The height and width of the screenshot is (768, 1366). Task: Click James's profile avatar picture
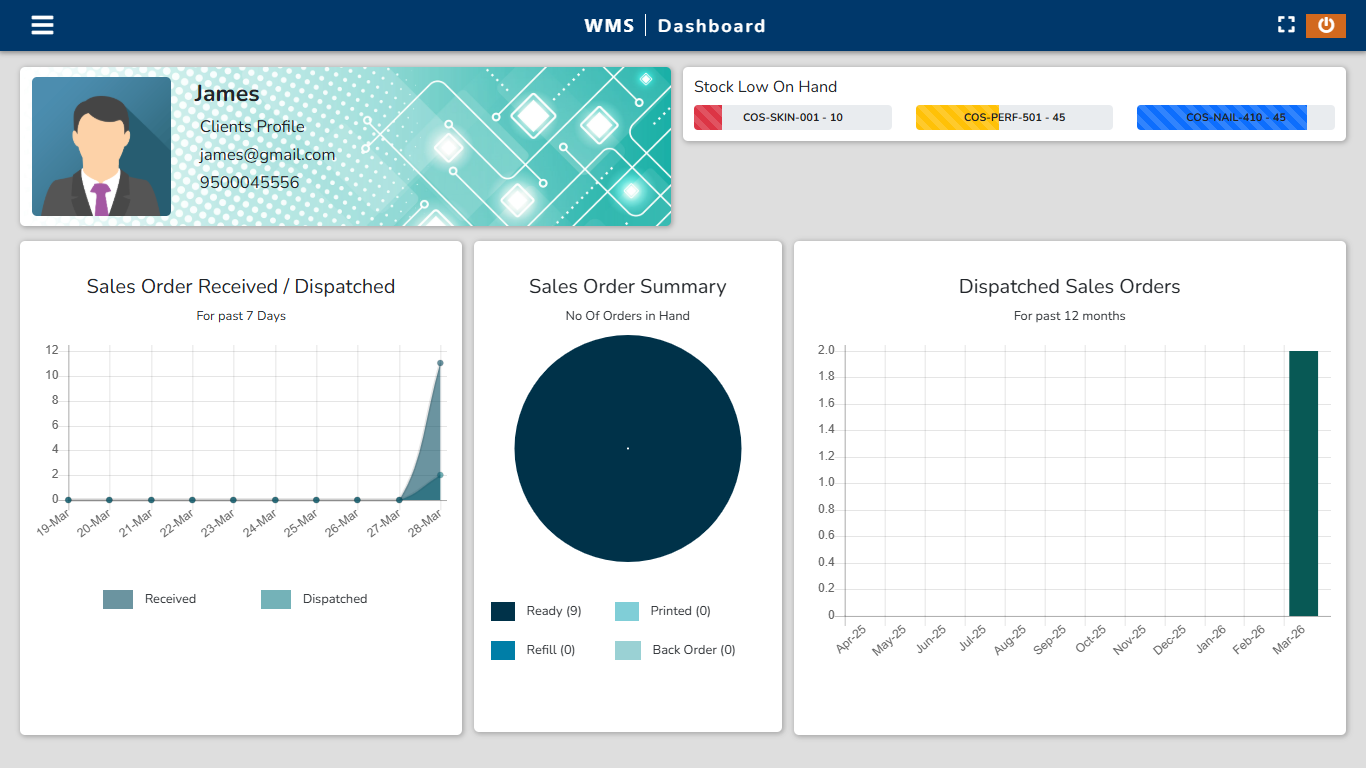pyautogui.click(x=101, y=147)
